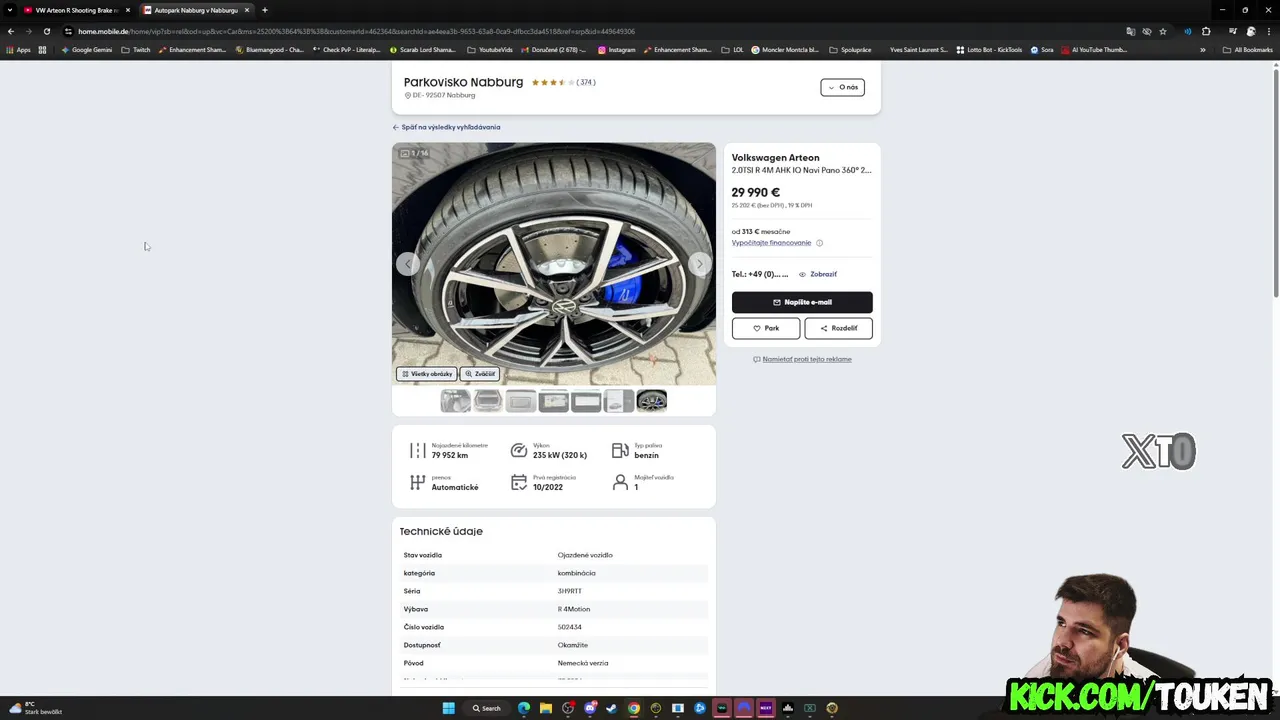Click financing info circle icon
The image size is (1280, 720).
pos(819,243)
